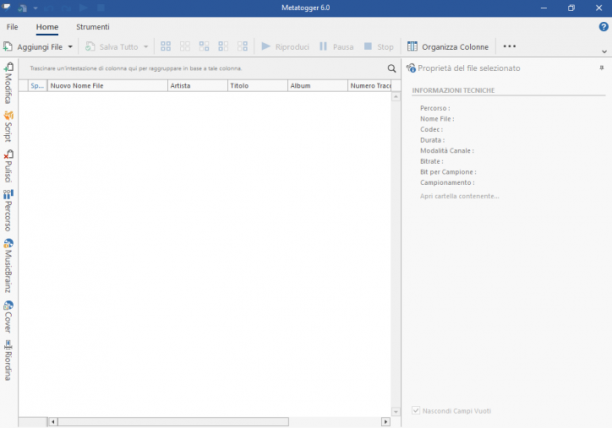Sort by the Album column header
This screenshot has height=428, width=612.
coord(317,86)
